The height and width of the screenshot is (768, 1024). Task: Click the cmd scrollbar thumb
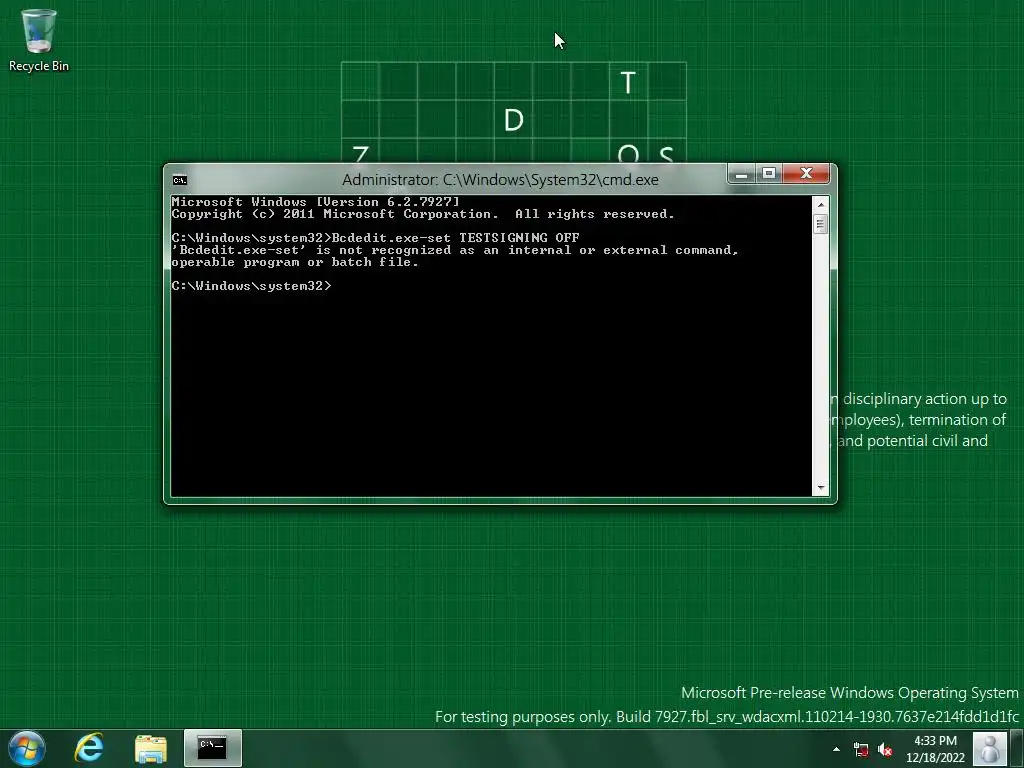coord(821,224)
